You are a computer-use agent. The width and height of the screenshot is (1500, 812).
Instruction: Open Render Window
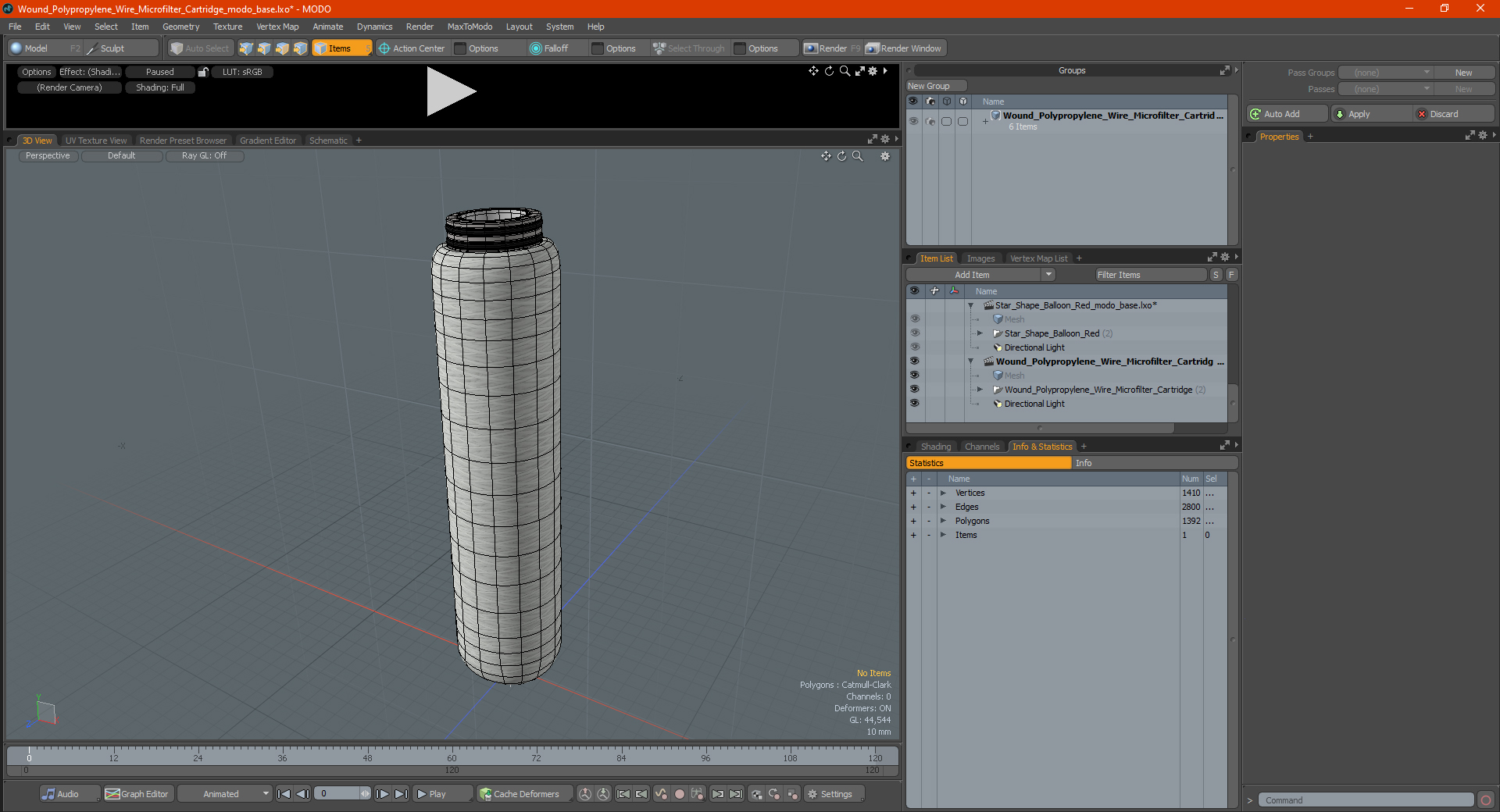[x=905, y=48]
